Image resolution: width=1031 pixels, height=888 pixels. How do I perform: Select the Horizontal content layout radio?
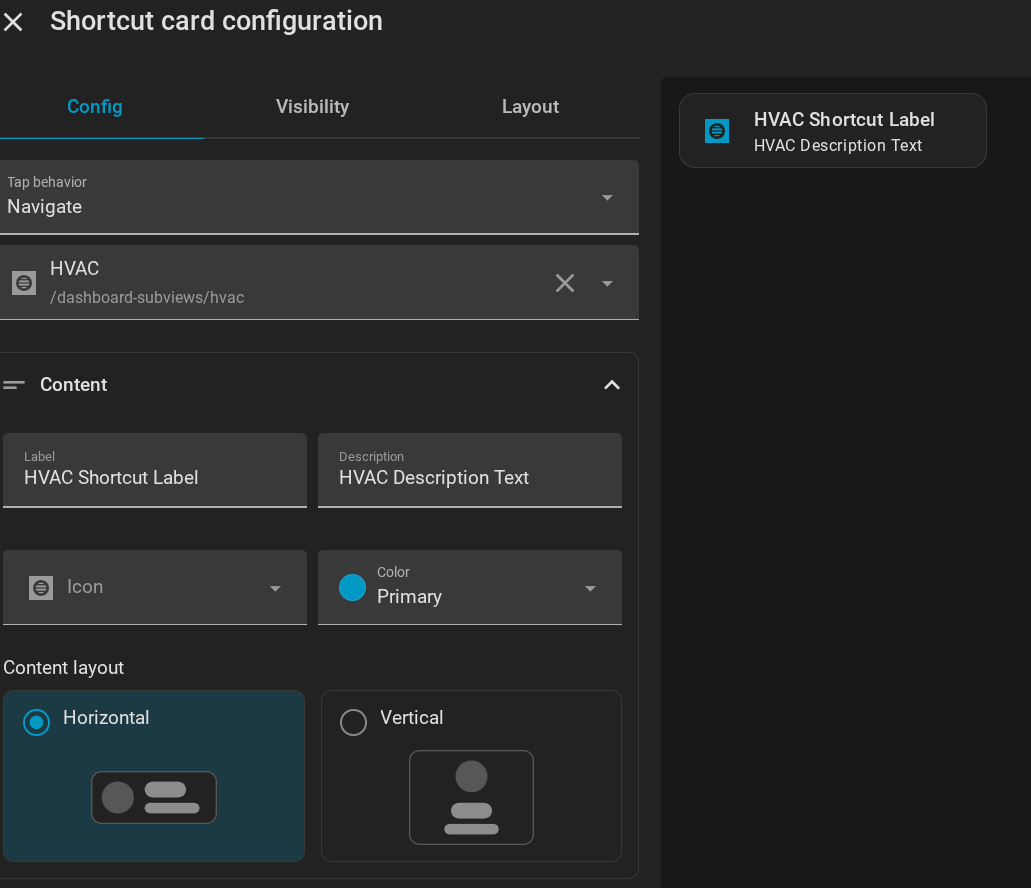pos(36,722)
